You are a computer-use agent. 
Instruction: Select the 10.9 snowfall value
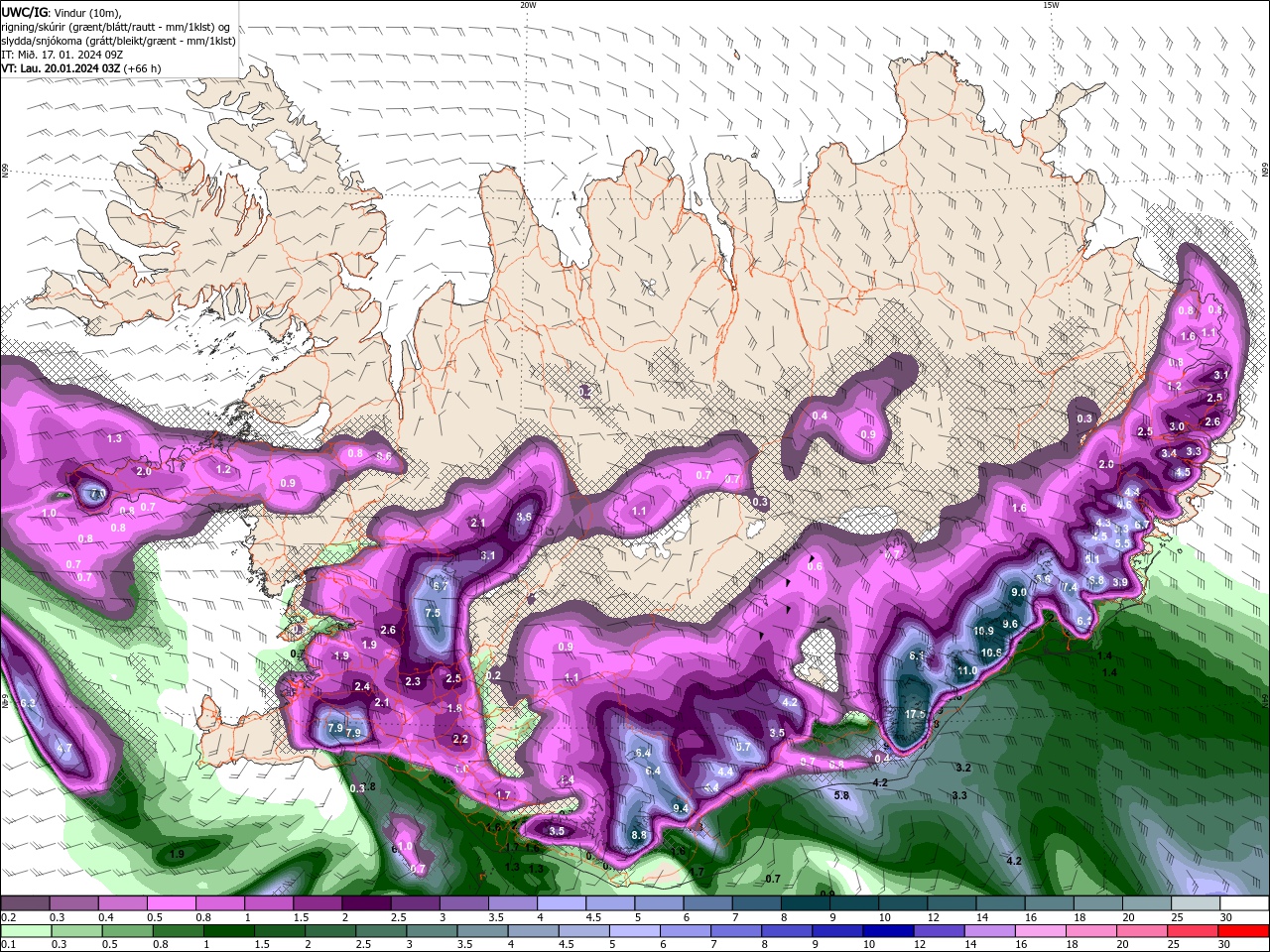[983, 631]
